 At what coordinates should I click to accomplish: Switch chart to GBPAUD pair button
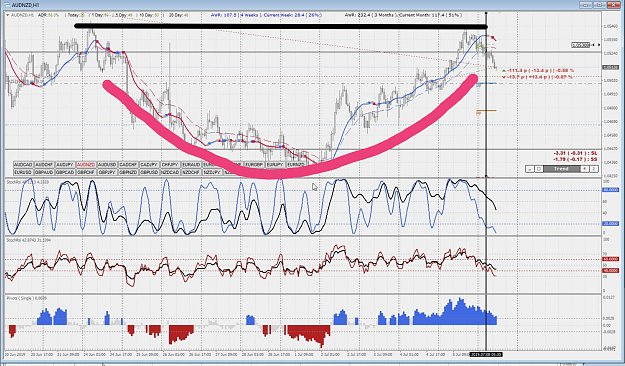(x=44, y=172)
